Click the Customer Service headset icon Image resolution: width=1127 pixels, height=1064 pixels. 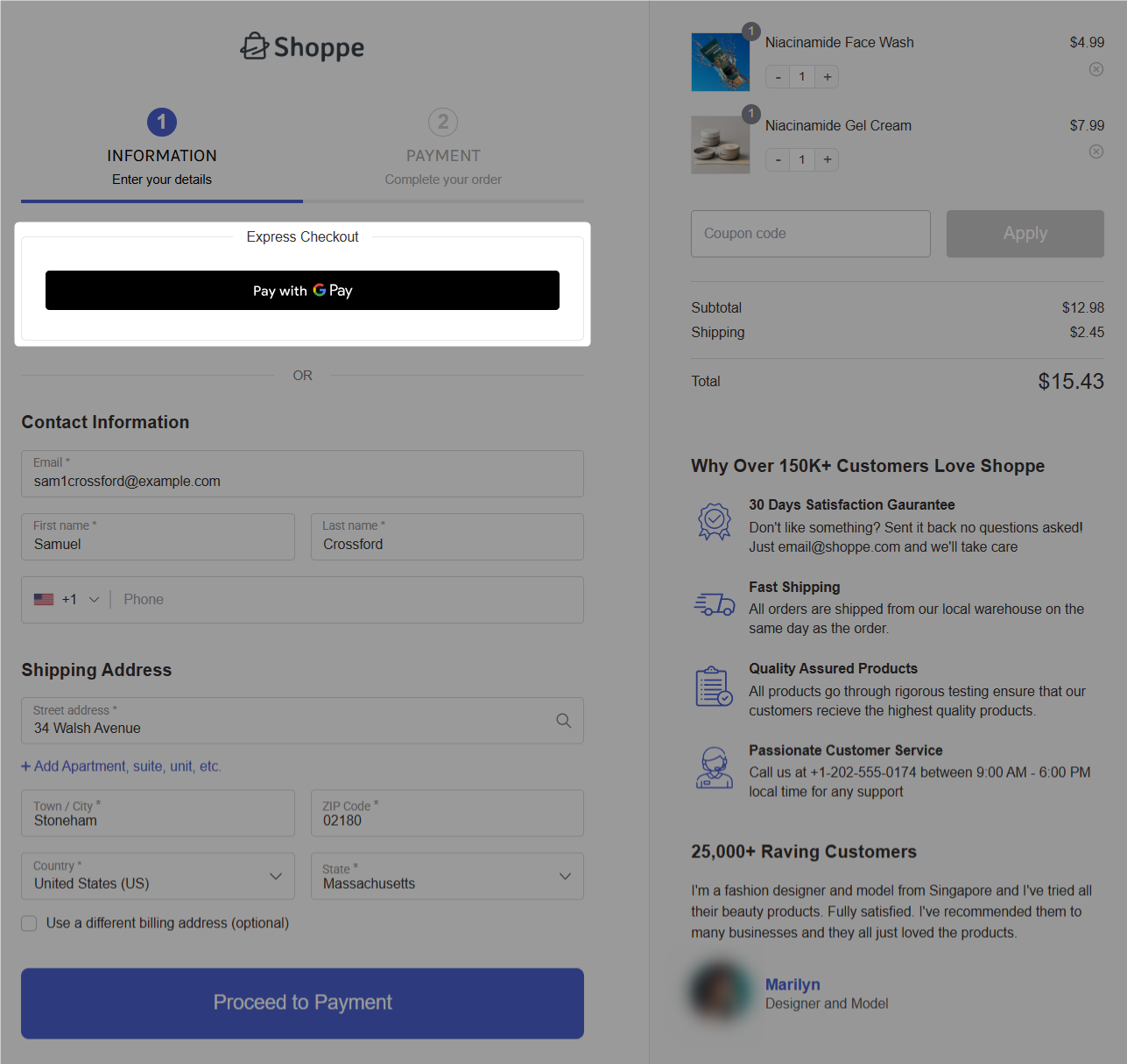(714, 768)
